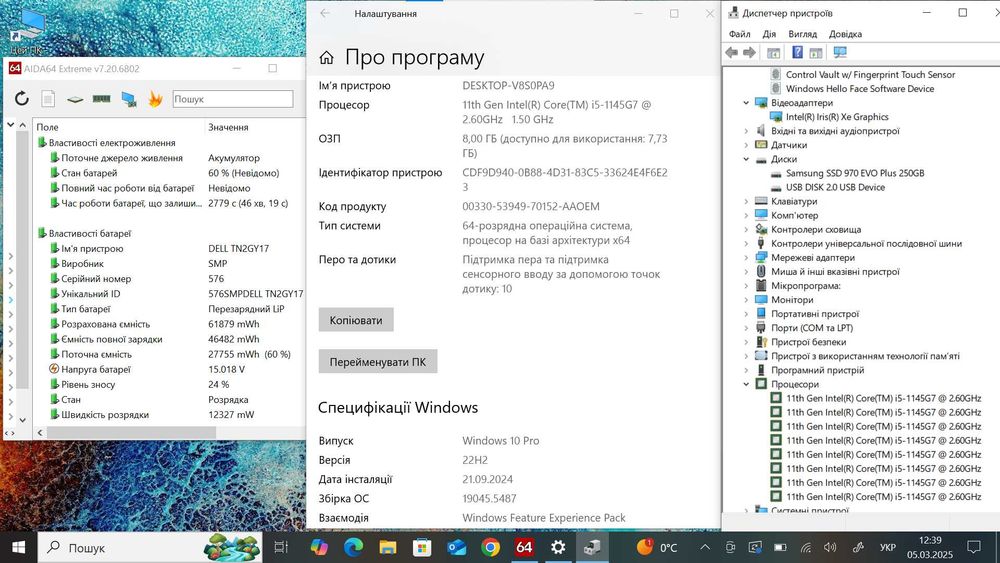Open Google Chrome from the taskbar
The width and height of the screenshot is (1000, 563).
coord(490,547)
